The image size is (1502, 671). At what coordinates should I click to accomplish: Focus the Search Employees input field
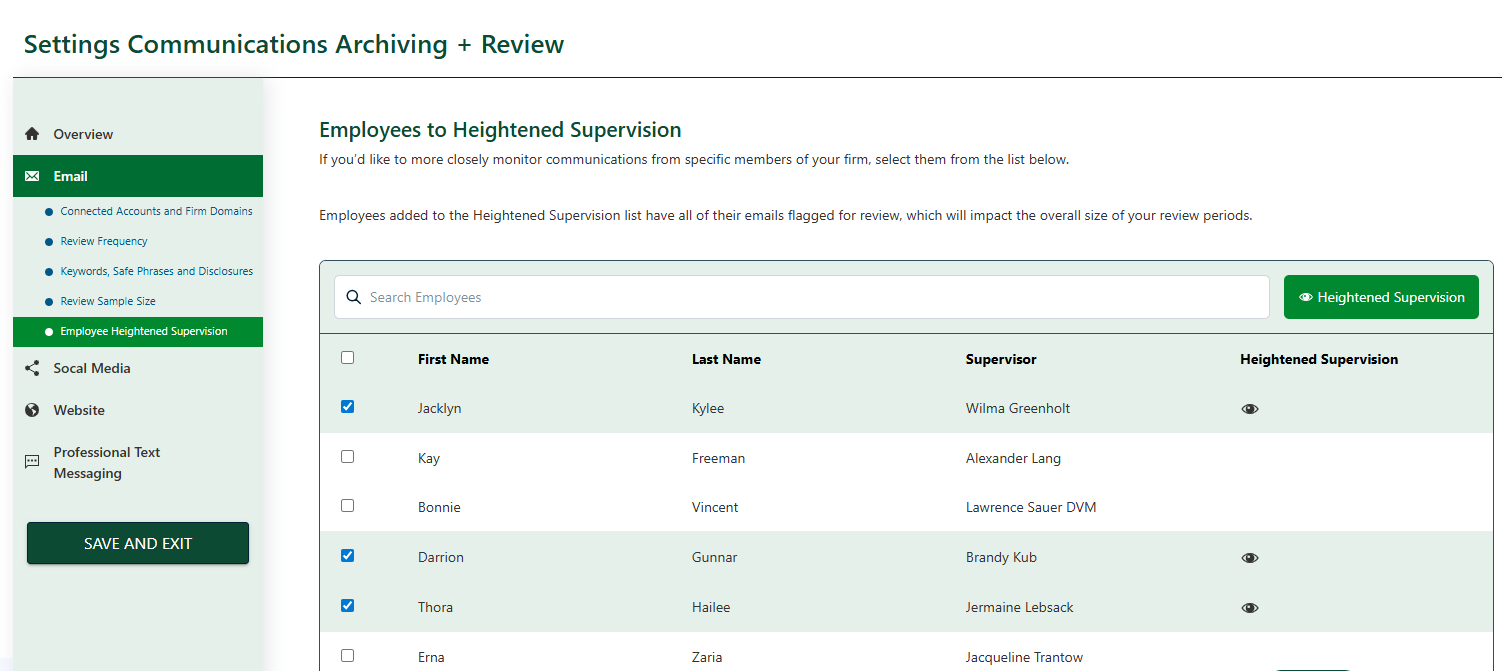tap(810, 297)
